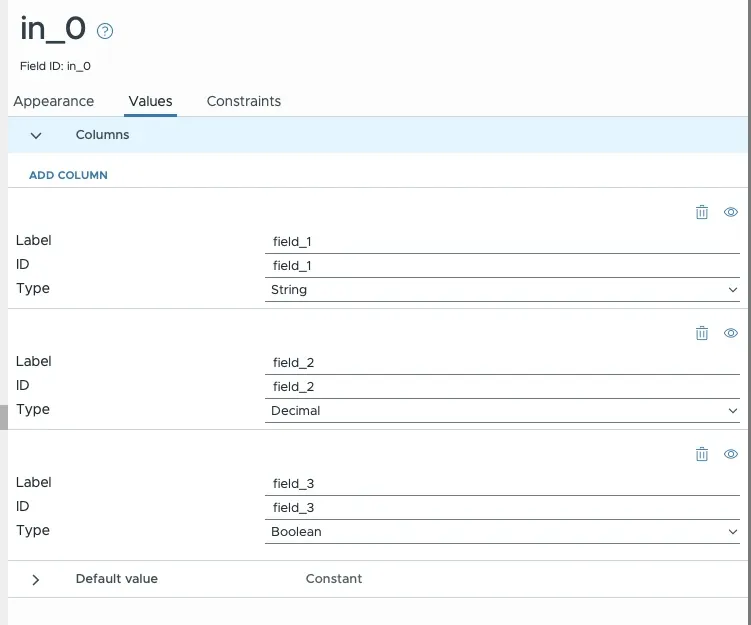The width and height of the screenshot is (751, 625).
Task: Click the Label input containing field_1
Action: (502, 241)
